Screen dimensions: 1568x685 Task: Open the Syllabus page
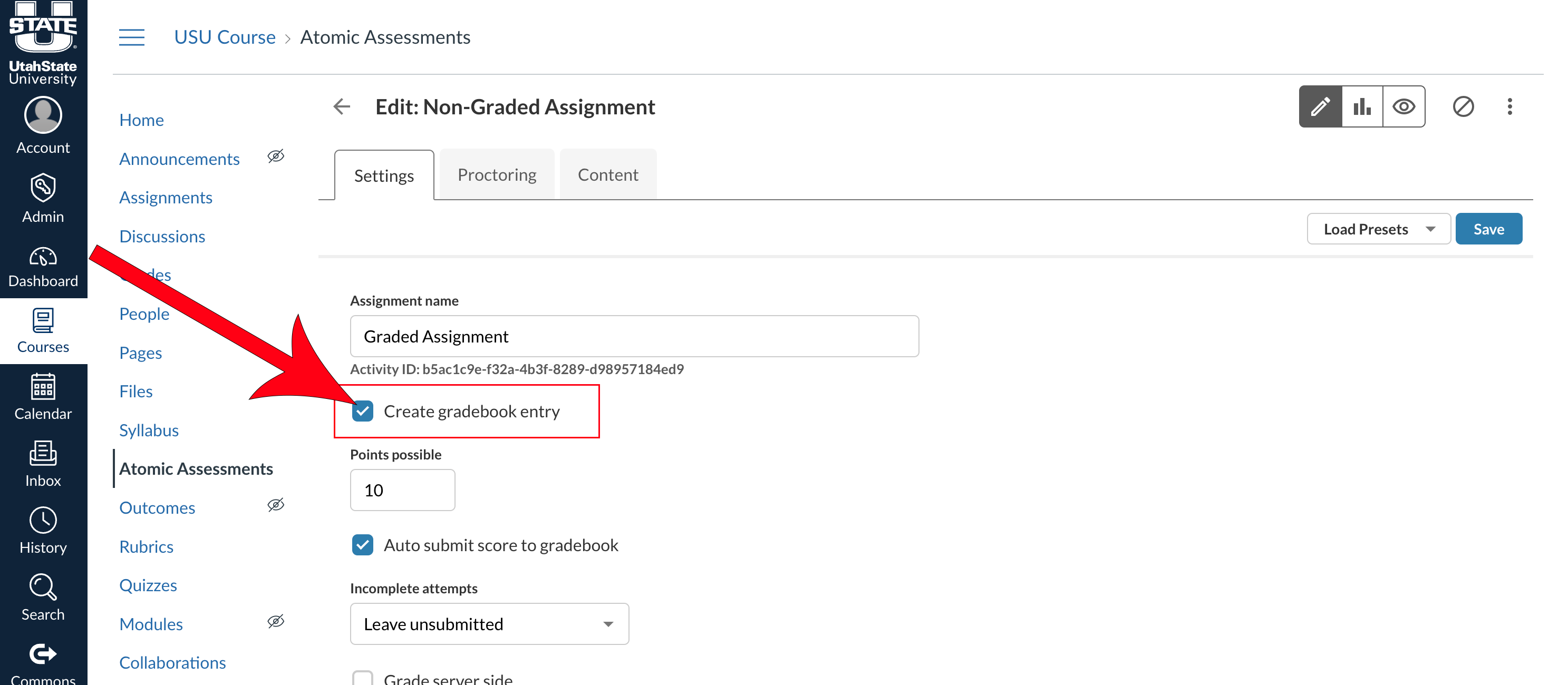coord(149,429)
